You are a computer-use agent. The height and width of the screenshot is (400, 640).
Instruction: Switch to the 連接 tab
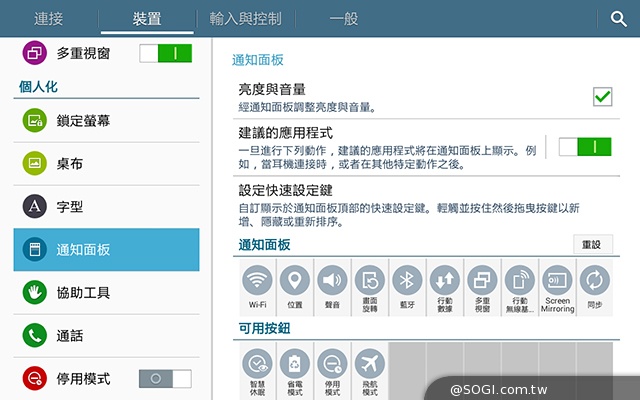point(49,19)
